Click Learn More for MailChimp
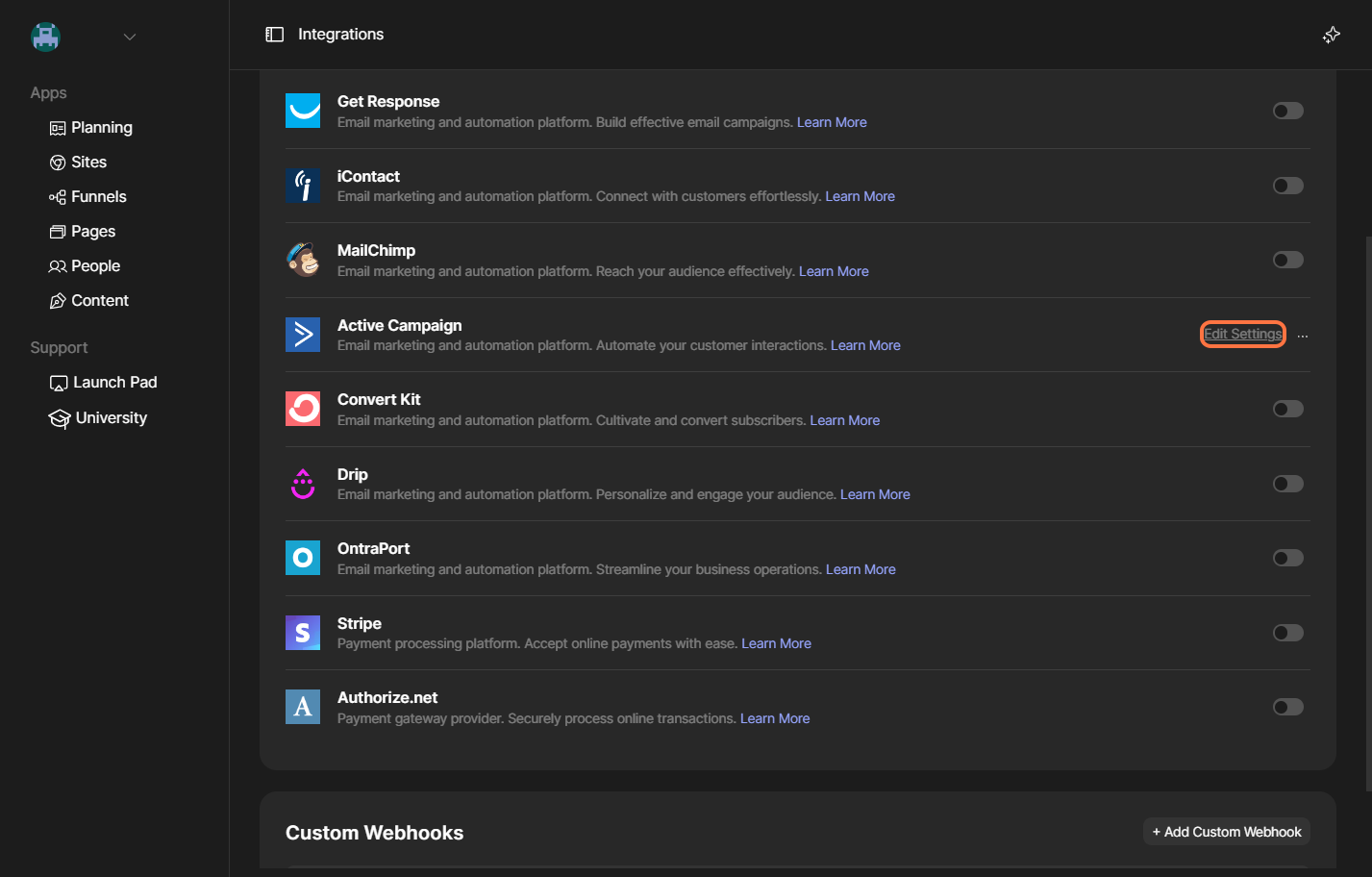1372x877 pixels. 834,271
